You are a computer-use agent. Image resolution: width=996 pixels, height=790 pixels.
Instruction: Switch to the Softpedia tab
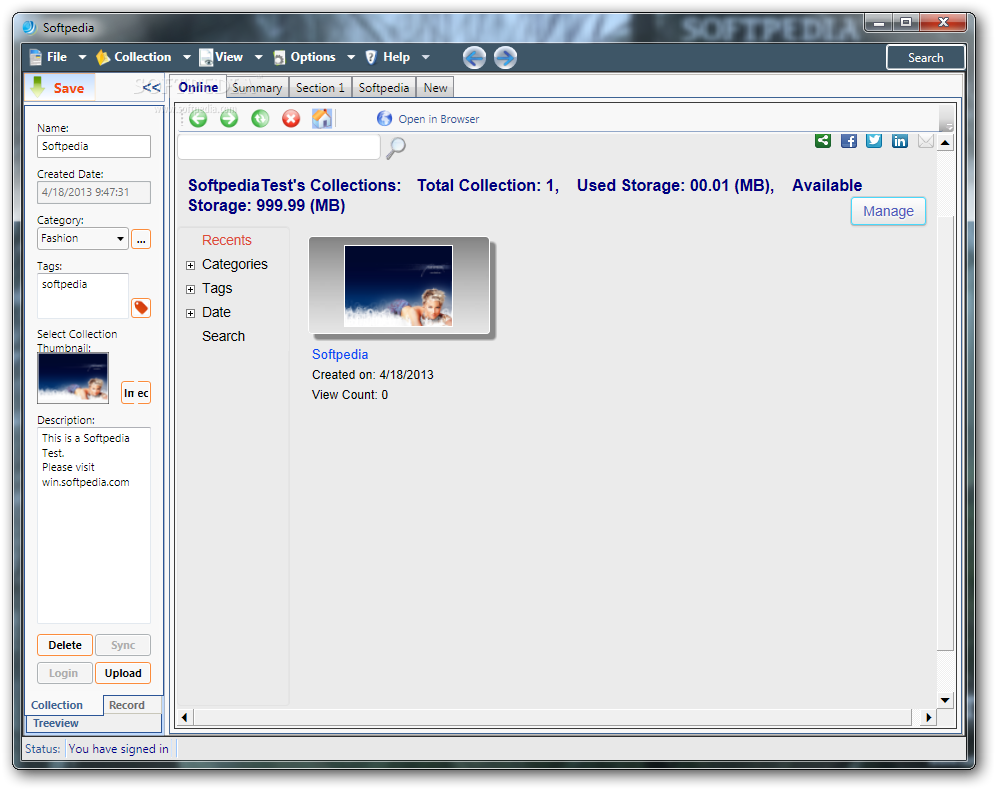(x=384, y=88)
